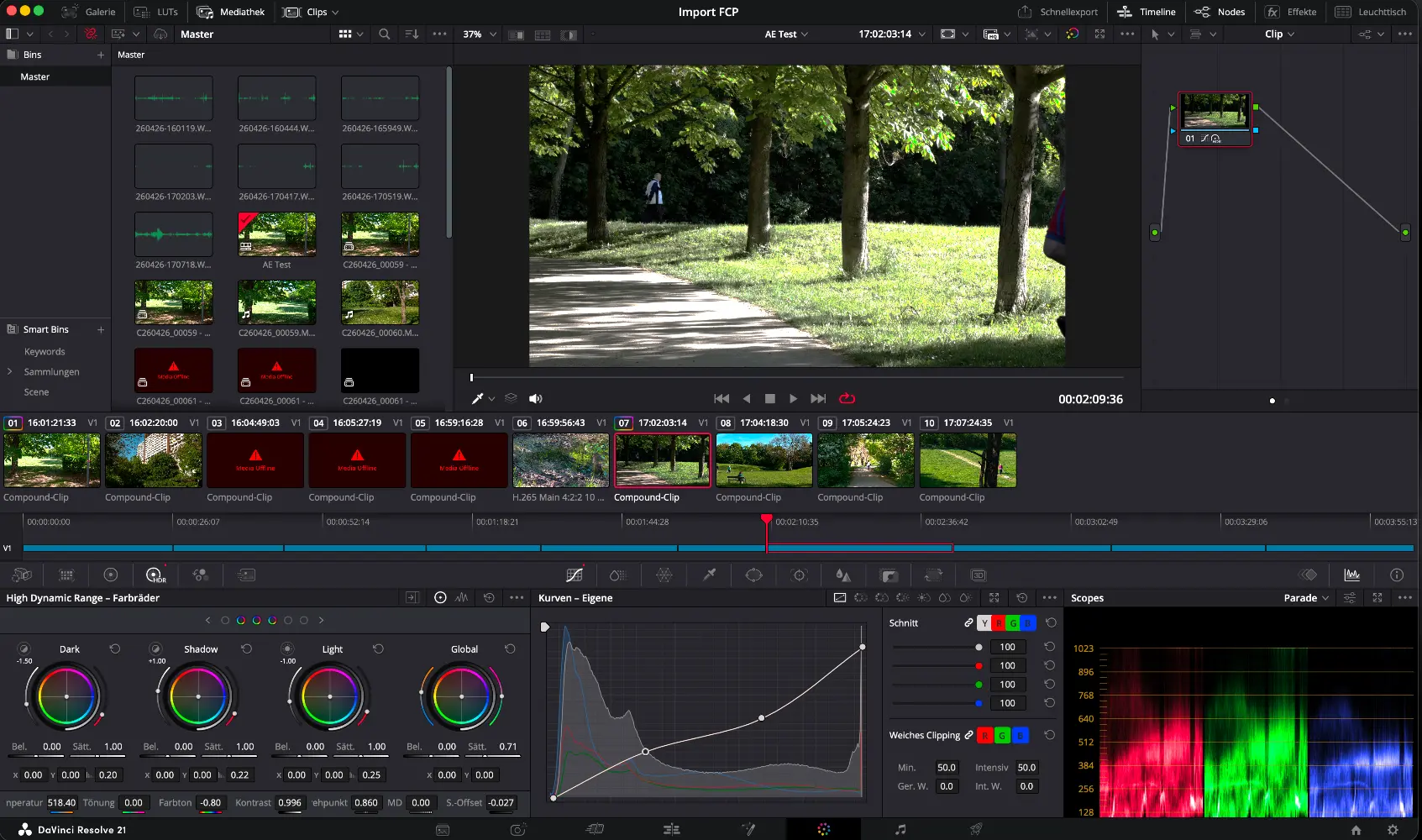Open the AE Test timeline dropdown

[x=786, y=34]
